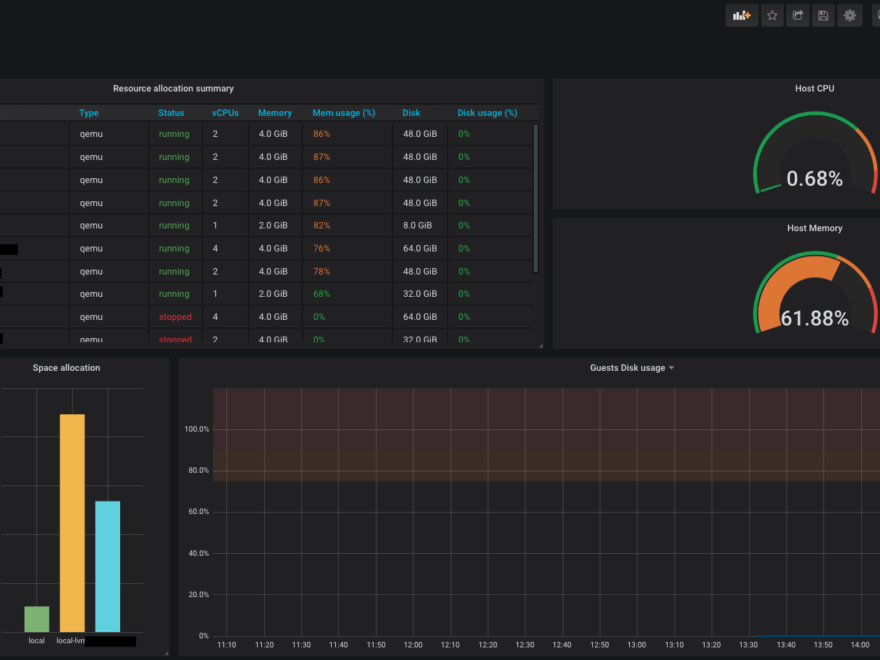Viewport: 880px width, 660px height.
Task: Click running status in 68% row
Action: (174, 294)
